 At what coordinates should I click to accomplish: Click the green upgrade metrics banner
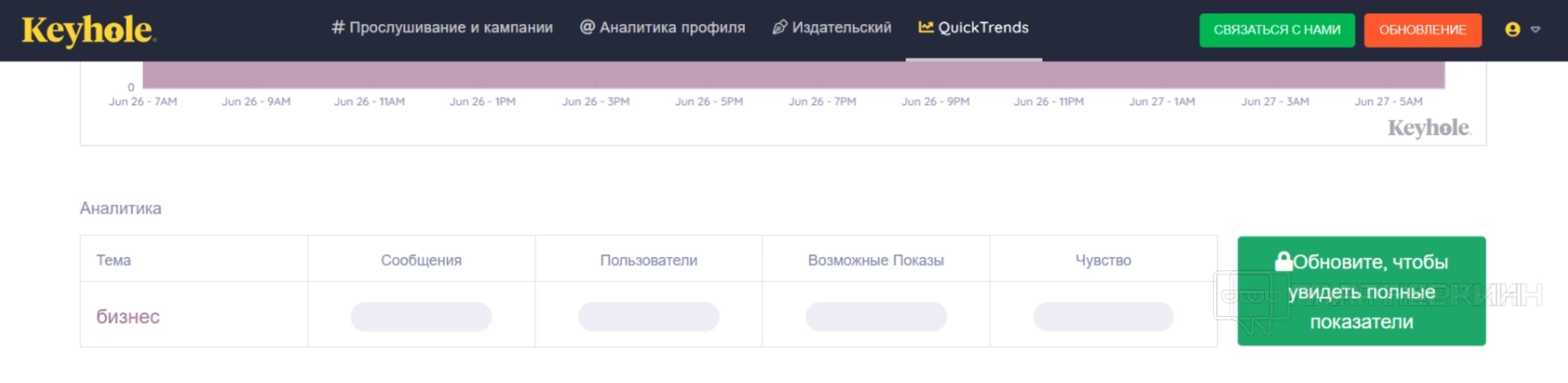[x=1361, y=291]
